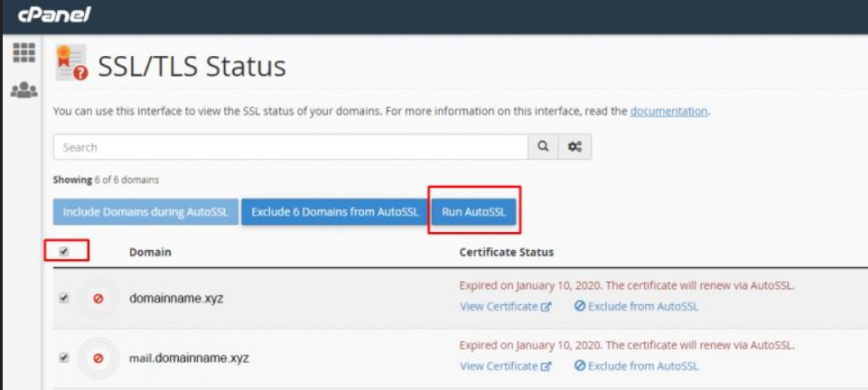Exclude mail.domainname.xyz from AutoSSL
Screen dimensions: 868x390
(x=636, y=366)
